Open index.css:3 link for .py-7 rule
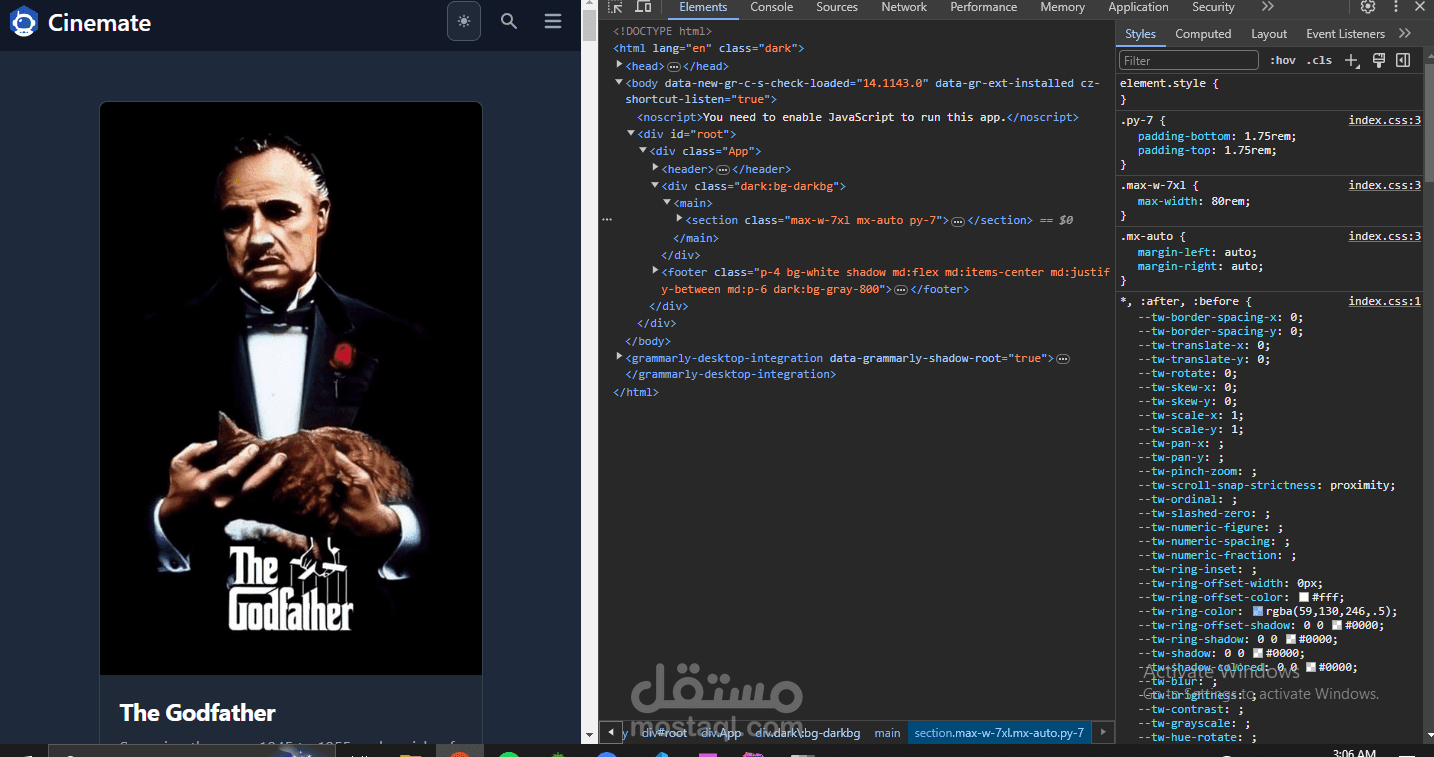1434x757 pixels. (1385, 120)
